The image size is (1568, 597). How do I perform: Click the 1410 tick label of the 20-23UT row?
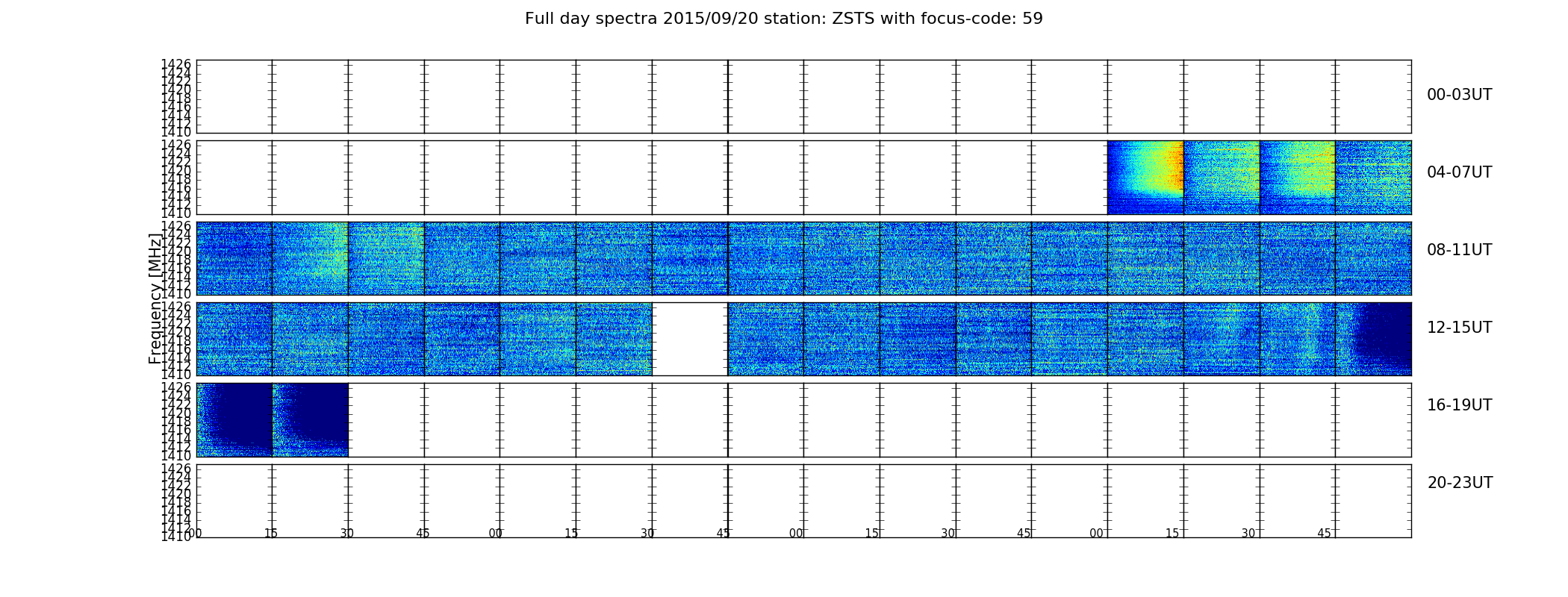(176, 537)
